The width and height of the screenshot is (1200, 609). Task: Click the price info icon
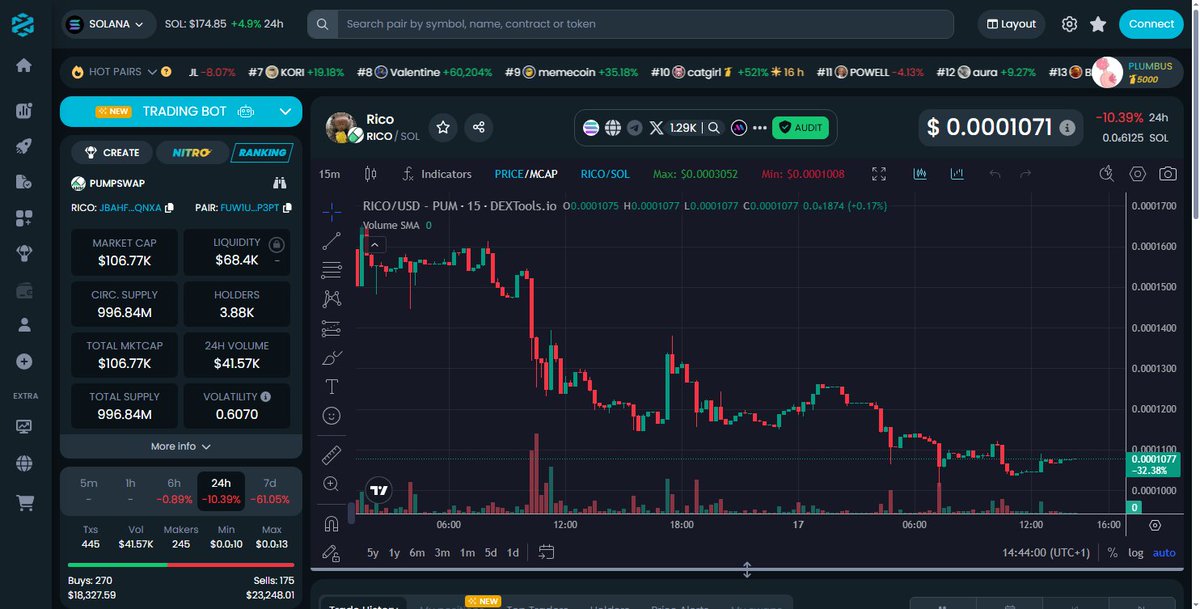click(x=1067, y=128)
